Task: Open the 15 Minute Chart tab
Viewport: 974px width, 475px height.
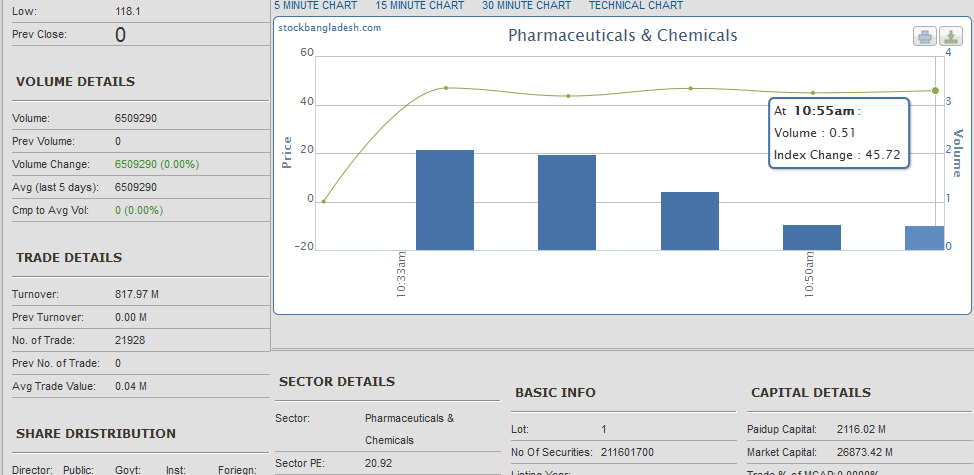Action: coord(420,6)
